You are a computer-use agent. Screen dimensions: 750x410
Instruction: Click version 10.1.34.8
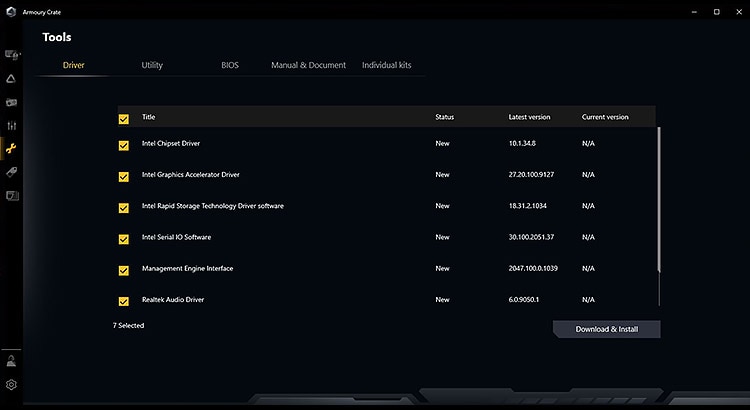pos(522,143)
